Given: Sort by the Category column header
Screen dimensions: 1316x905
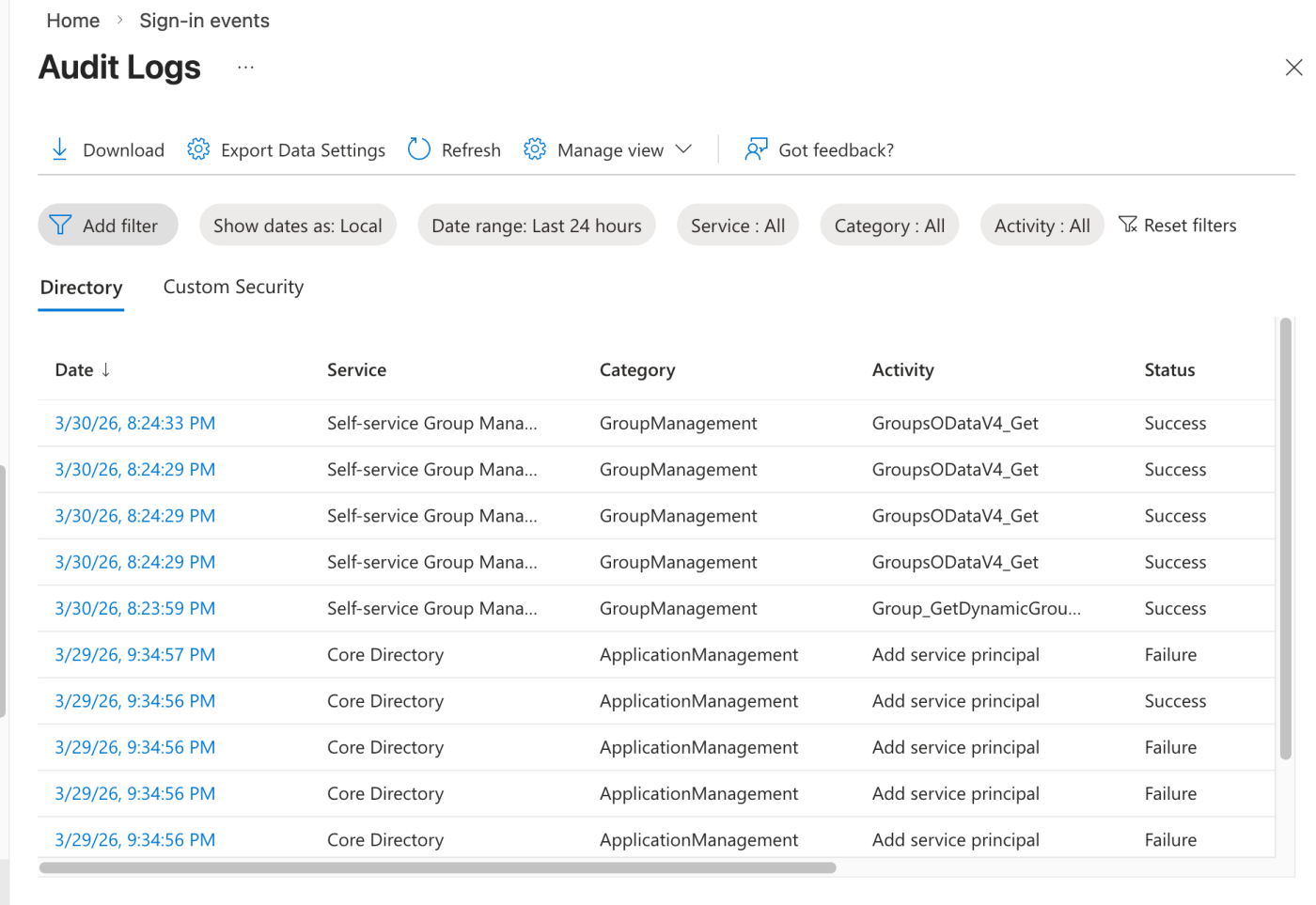Looking at the screenshot, I should tap(637, 370).
